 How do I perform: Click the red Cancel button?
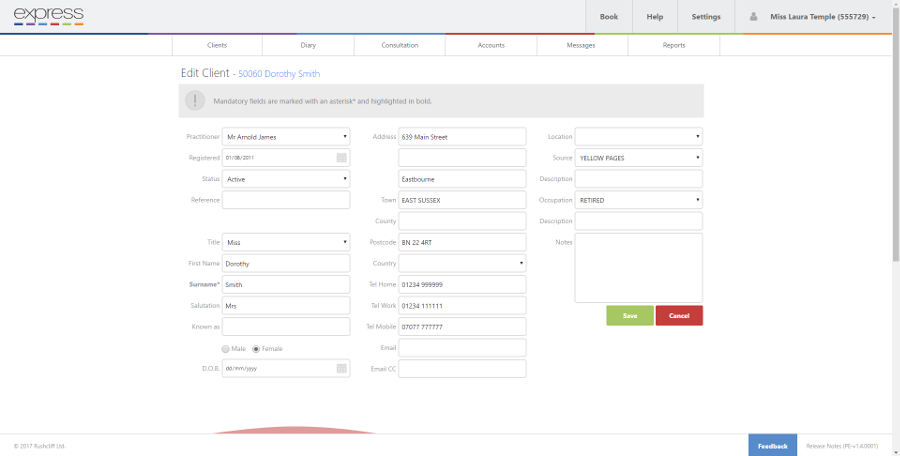pos(679,316)
